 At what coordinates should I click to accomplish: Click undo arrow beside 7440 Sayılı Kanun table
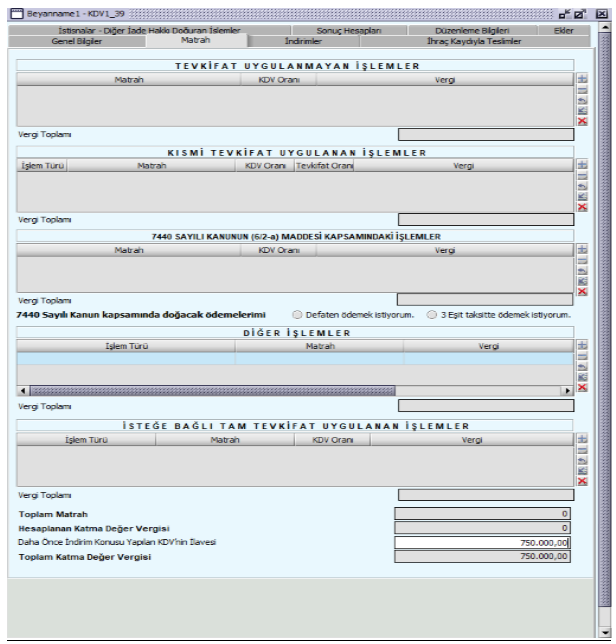(x=583, y=271)
